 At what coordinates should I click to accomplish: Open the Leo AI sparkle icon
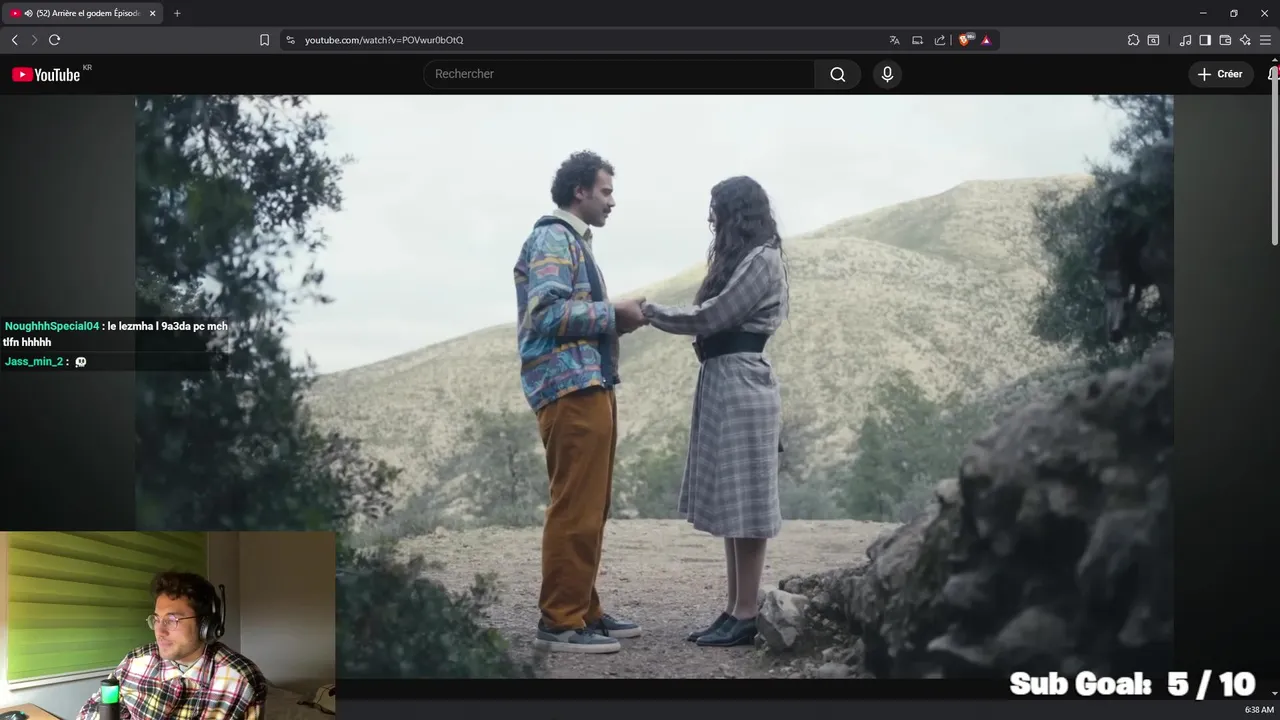tap(1245, 40)
